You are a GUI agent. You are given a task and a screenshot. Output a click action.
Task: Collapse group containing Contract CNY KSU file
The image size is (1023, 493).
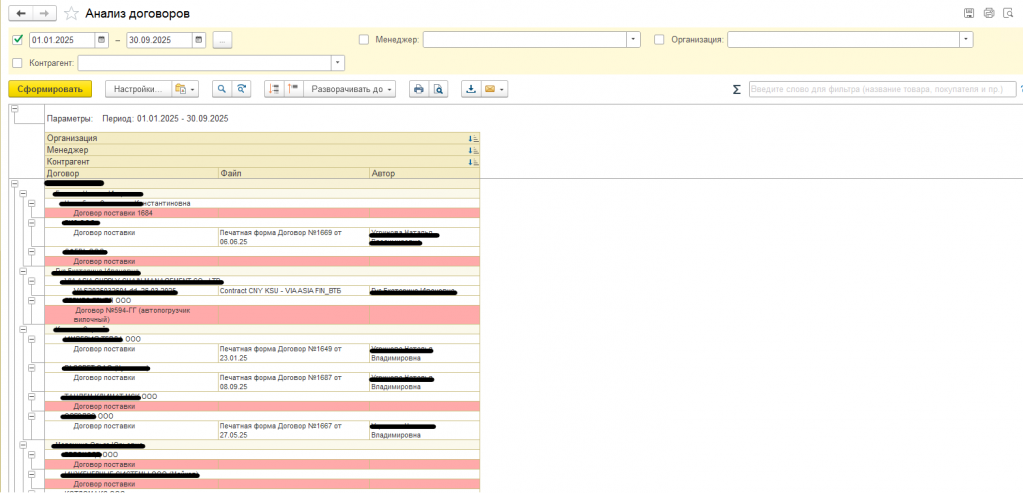pos(33,281)
